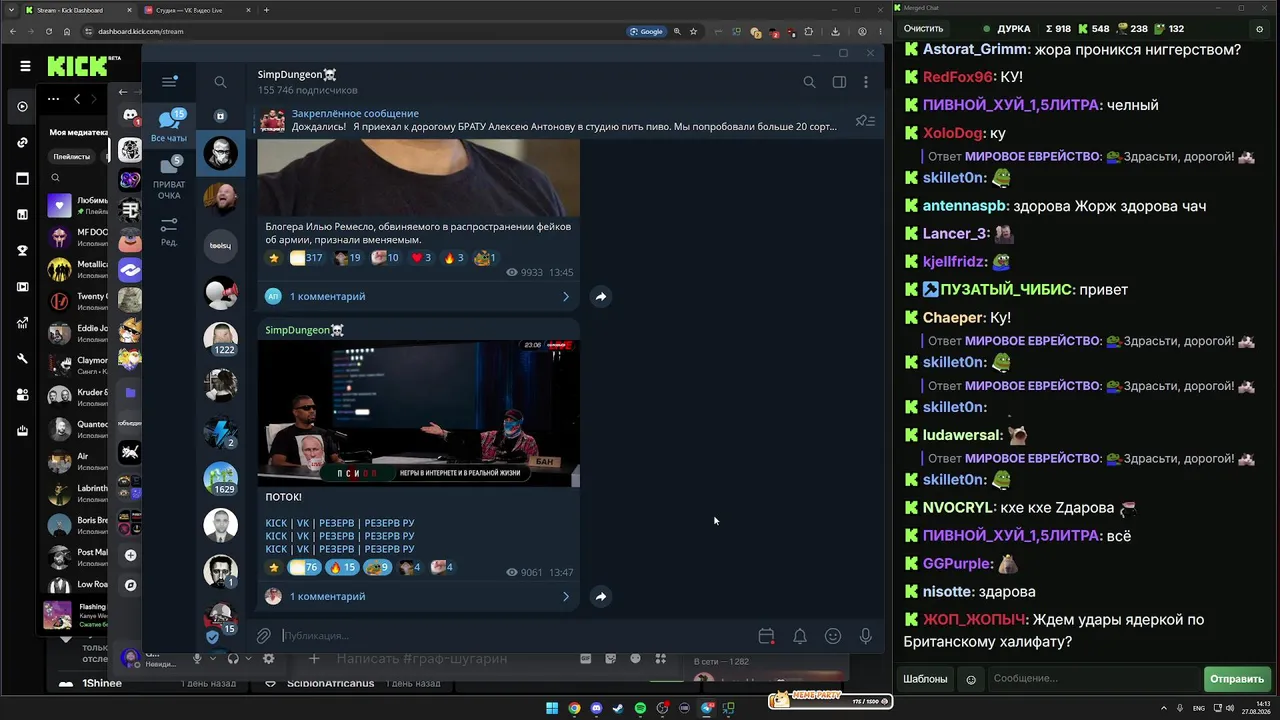Screen dimensions: 1280x720
Task: Open browser extensions puzzle icon
Action: pos(808,32)
